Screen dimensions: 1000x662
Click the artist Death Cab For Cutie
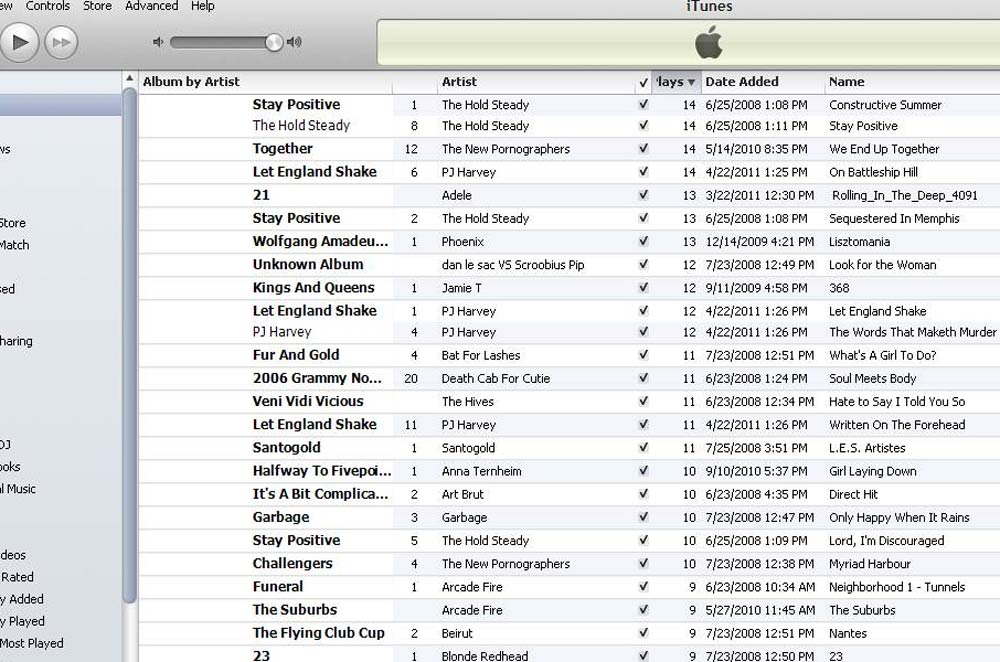click(496, 378)
